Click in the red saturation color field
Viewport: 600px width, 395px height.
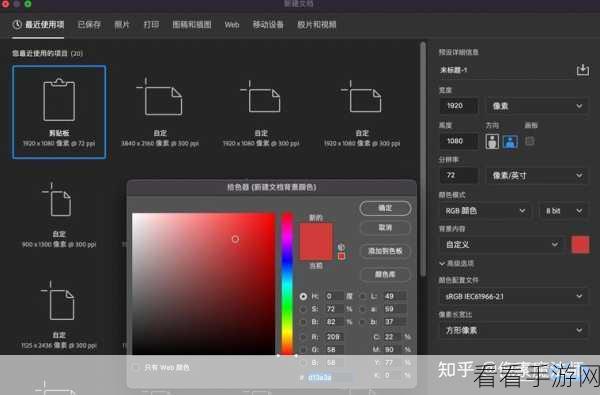(204, 284)
